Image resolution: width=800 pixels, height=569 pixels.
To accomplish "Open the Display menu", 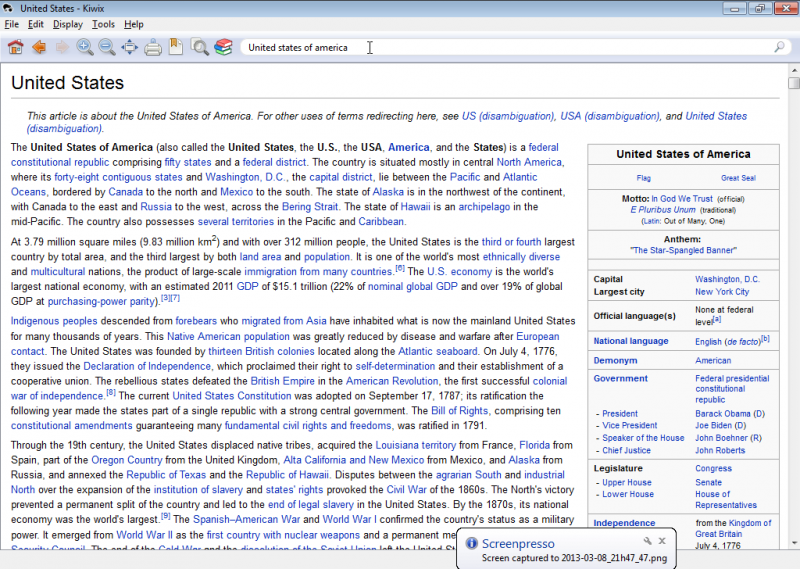I will (x=67, y=24).
